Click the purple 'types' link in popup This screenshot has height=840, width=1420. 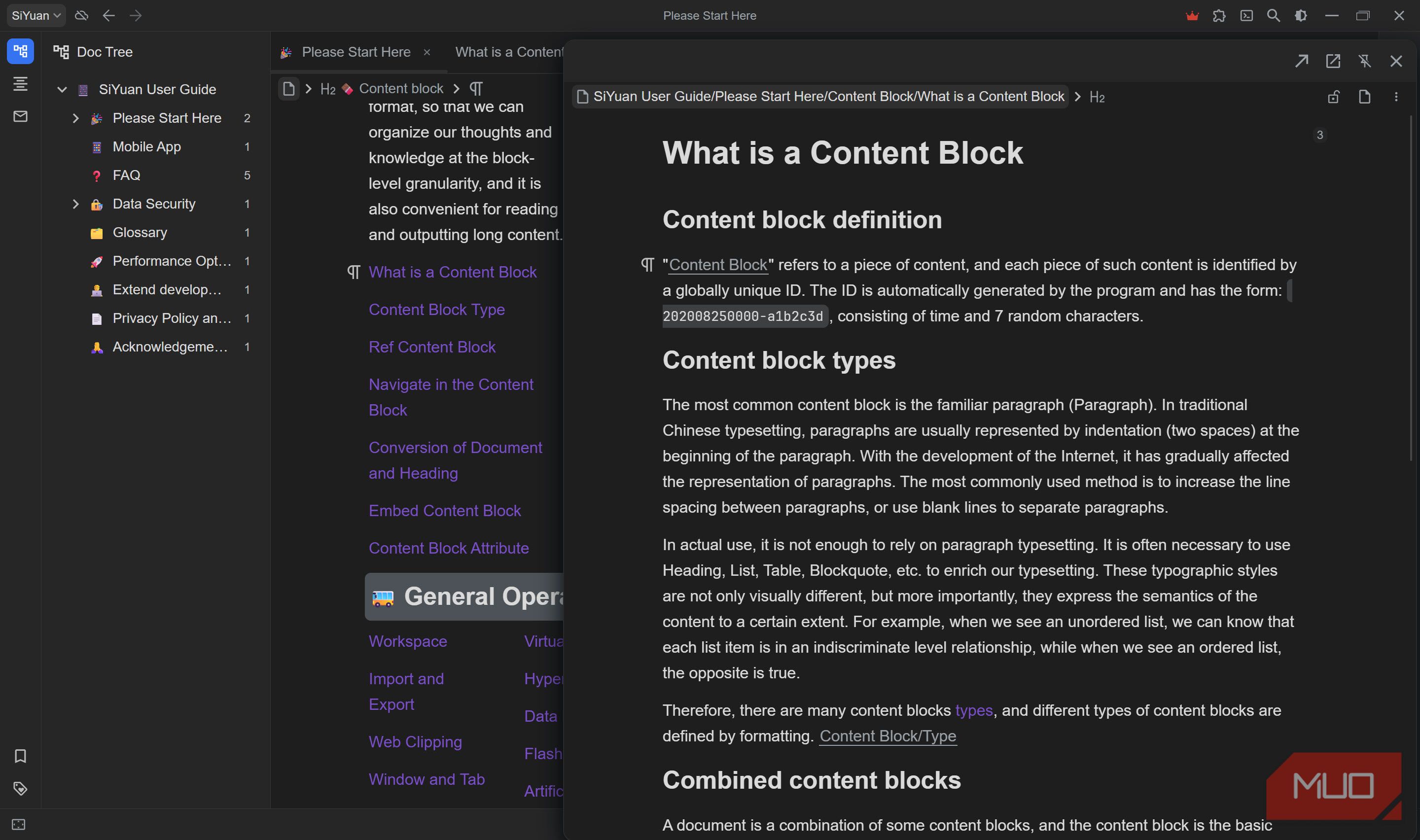coord(973,710)
